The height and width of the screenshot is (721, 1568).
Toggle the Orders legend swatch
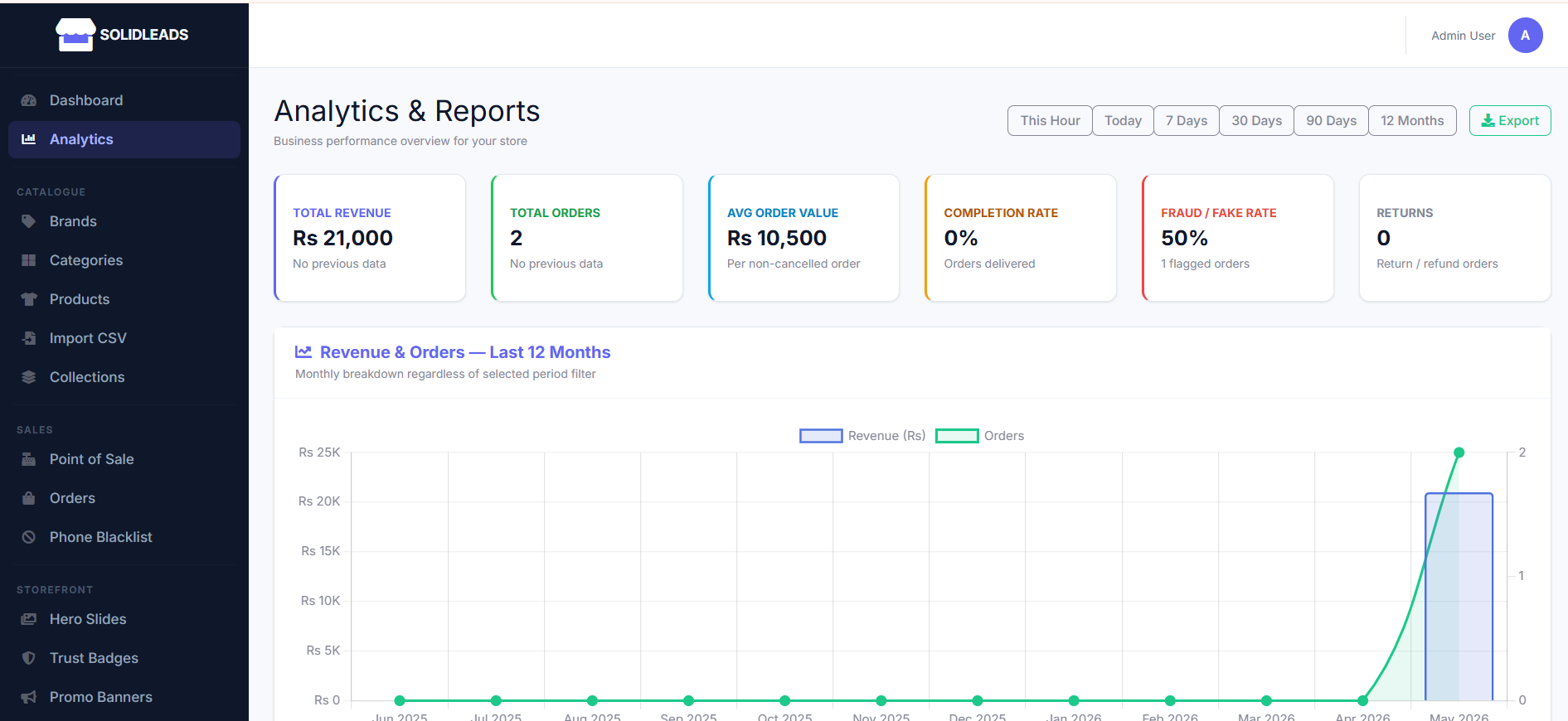point(957,436)
